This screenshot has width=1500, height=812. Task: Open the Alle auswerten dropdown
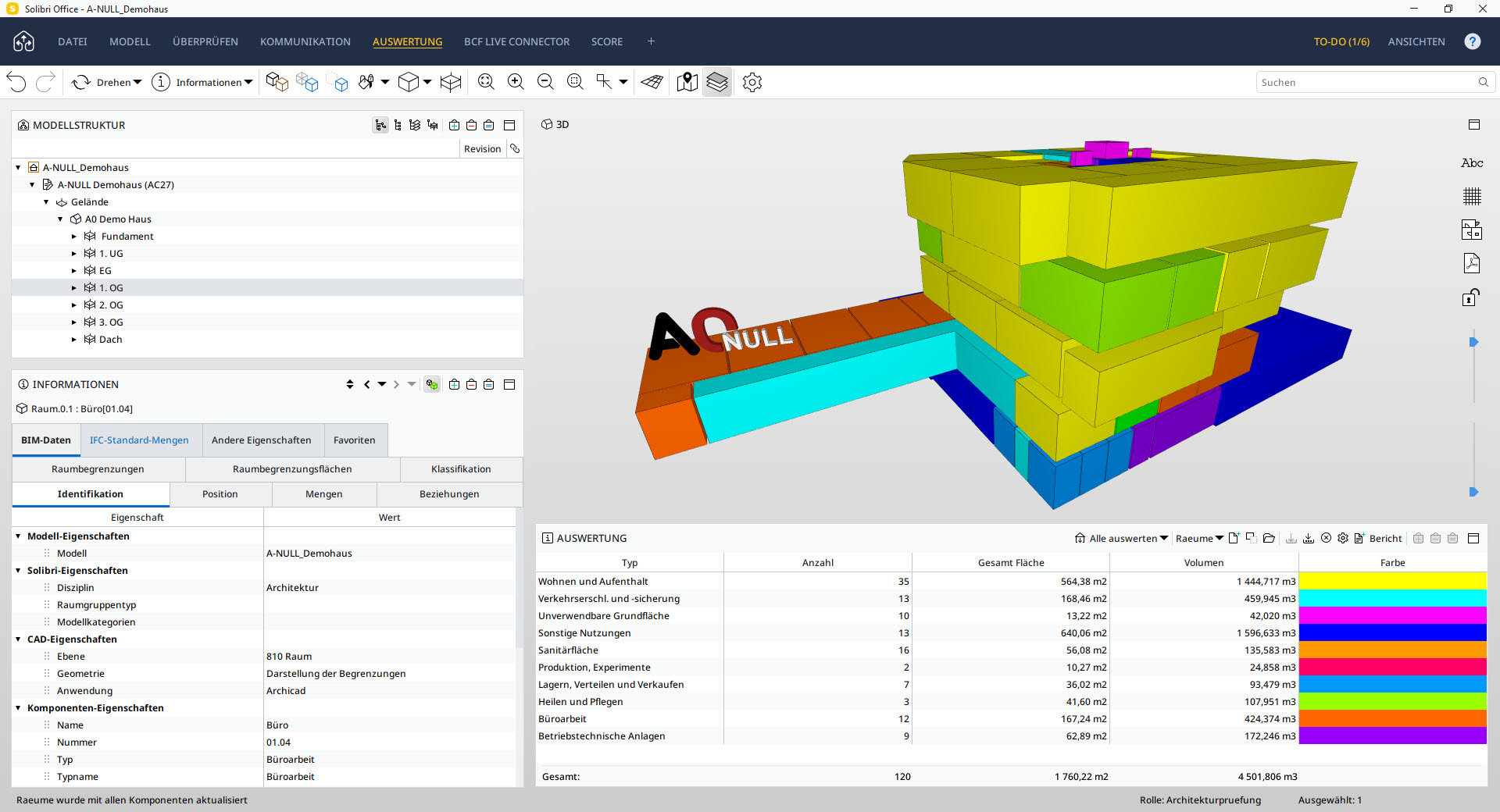tap(1121, 538)
